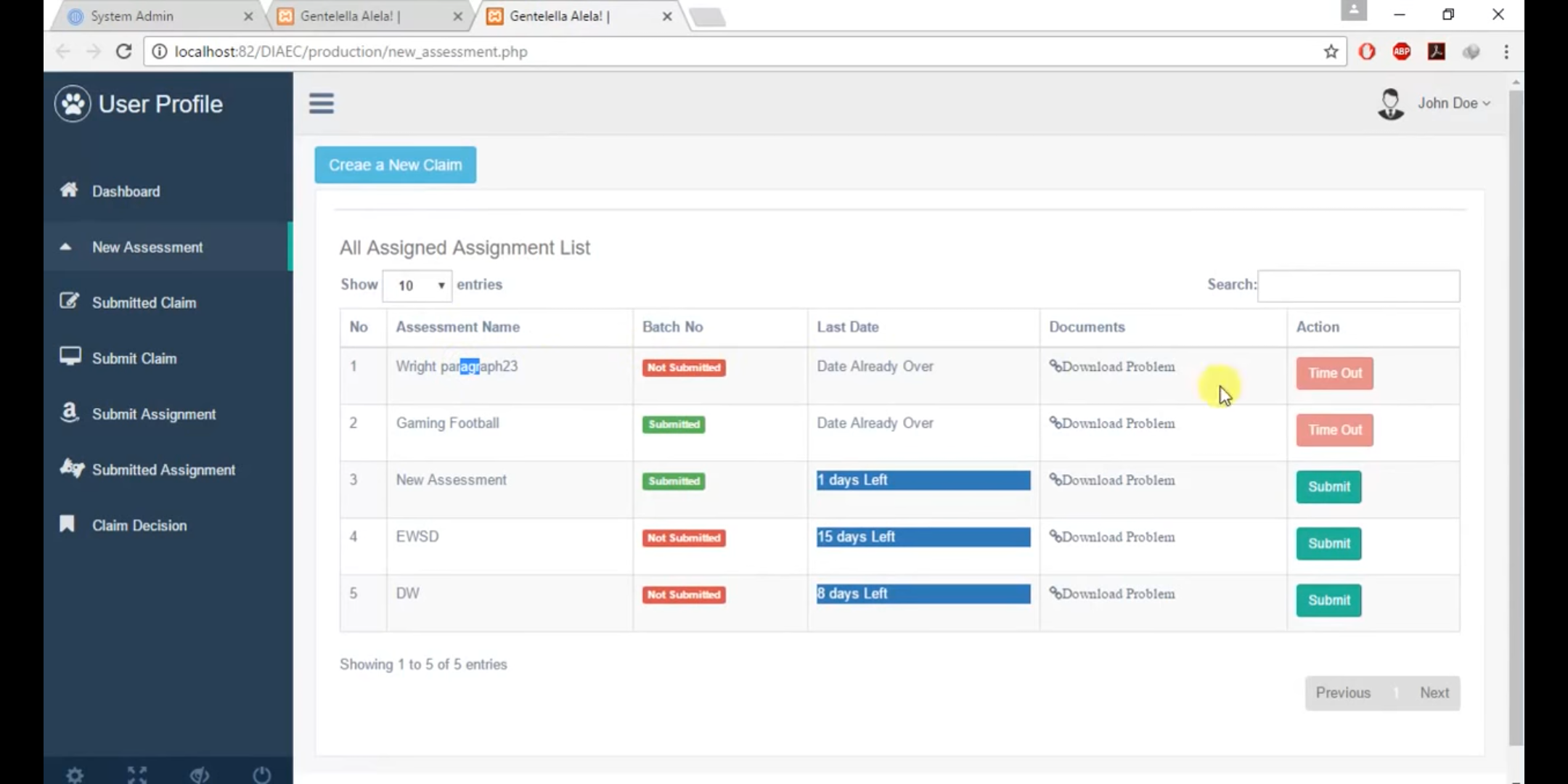Click the Opera extension icon in toolbar

click(x=1367, y=52)
